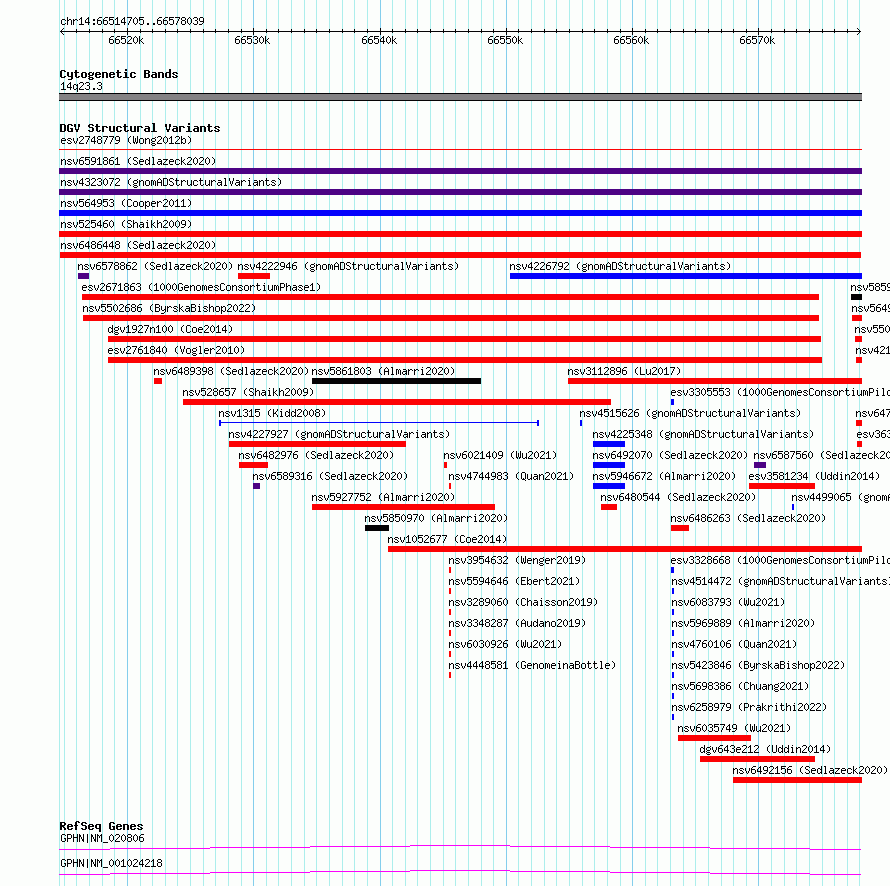
Task: Select the nsv4744983 (Quan2021) label
Action: coord(511,476)
